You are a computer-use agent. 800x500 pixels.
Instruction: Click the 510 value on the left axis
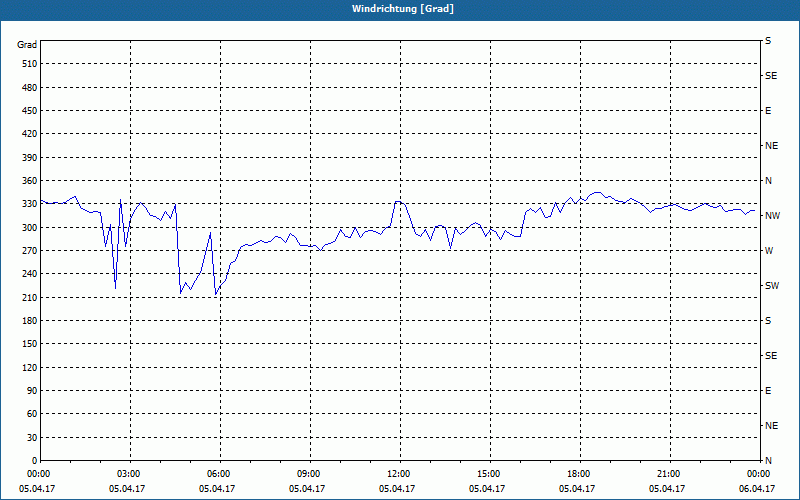point(30,64)
